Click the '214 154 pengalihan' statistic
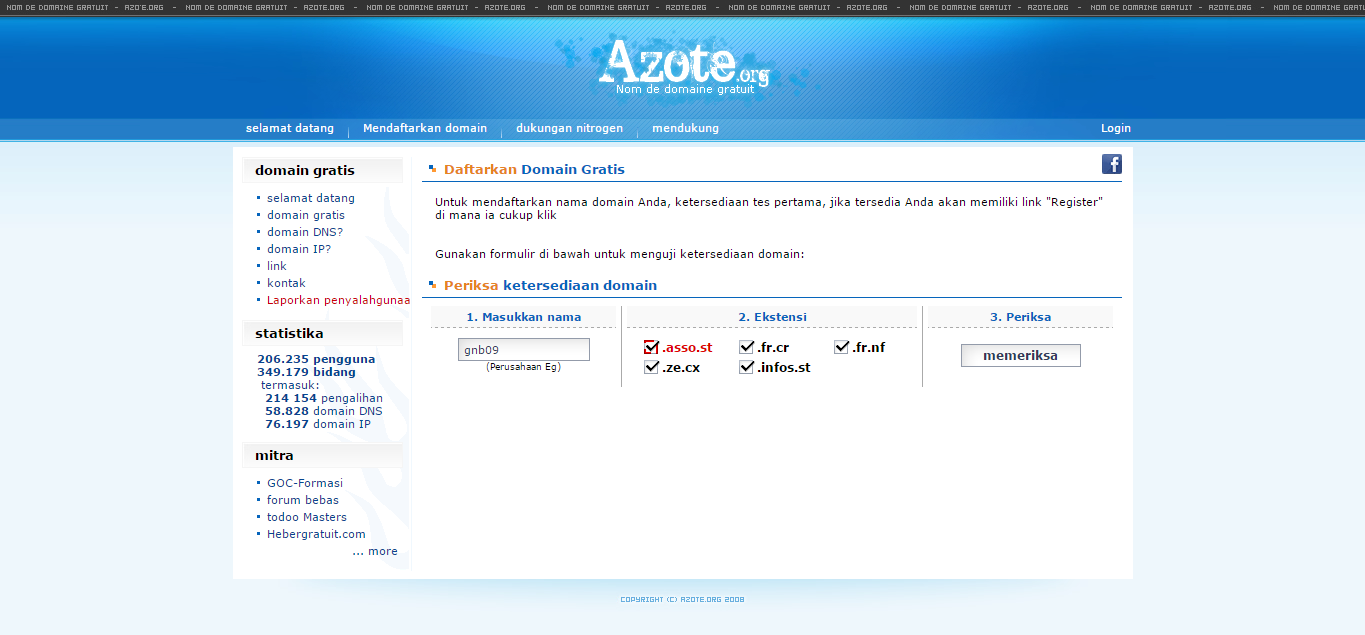Screen dimensions: 1365x635 (x=324, y=398)
